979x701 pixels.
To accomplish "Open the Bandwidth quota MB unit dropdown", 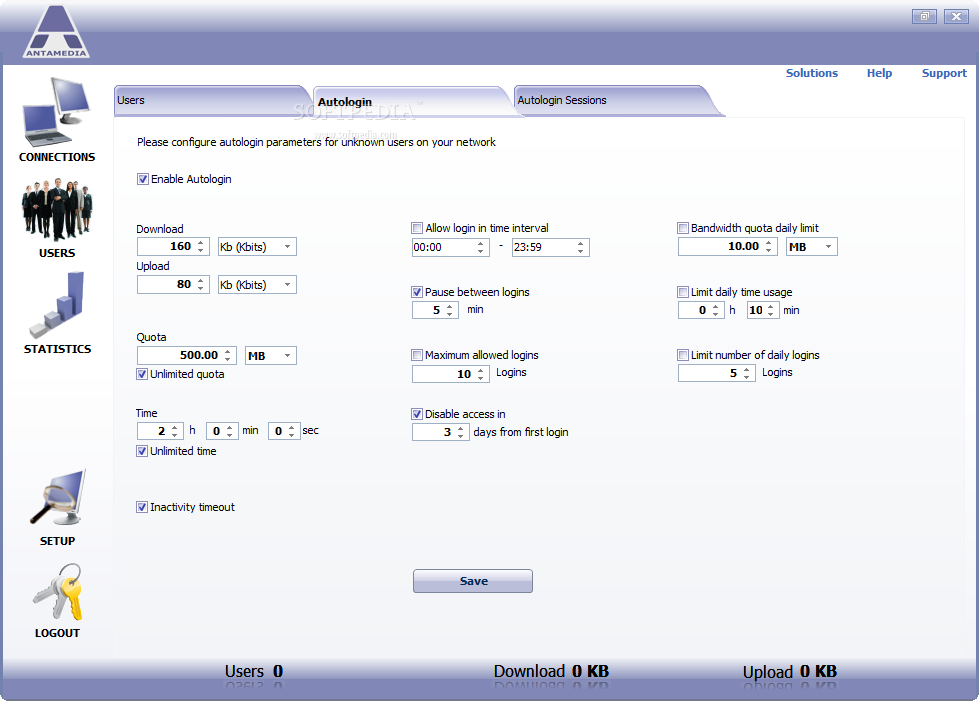I will (x=811, y=247).
